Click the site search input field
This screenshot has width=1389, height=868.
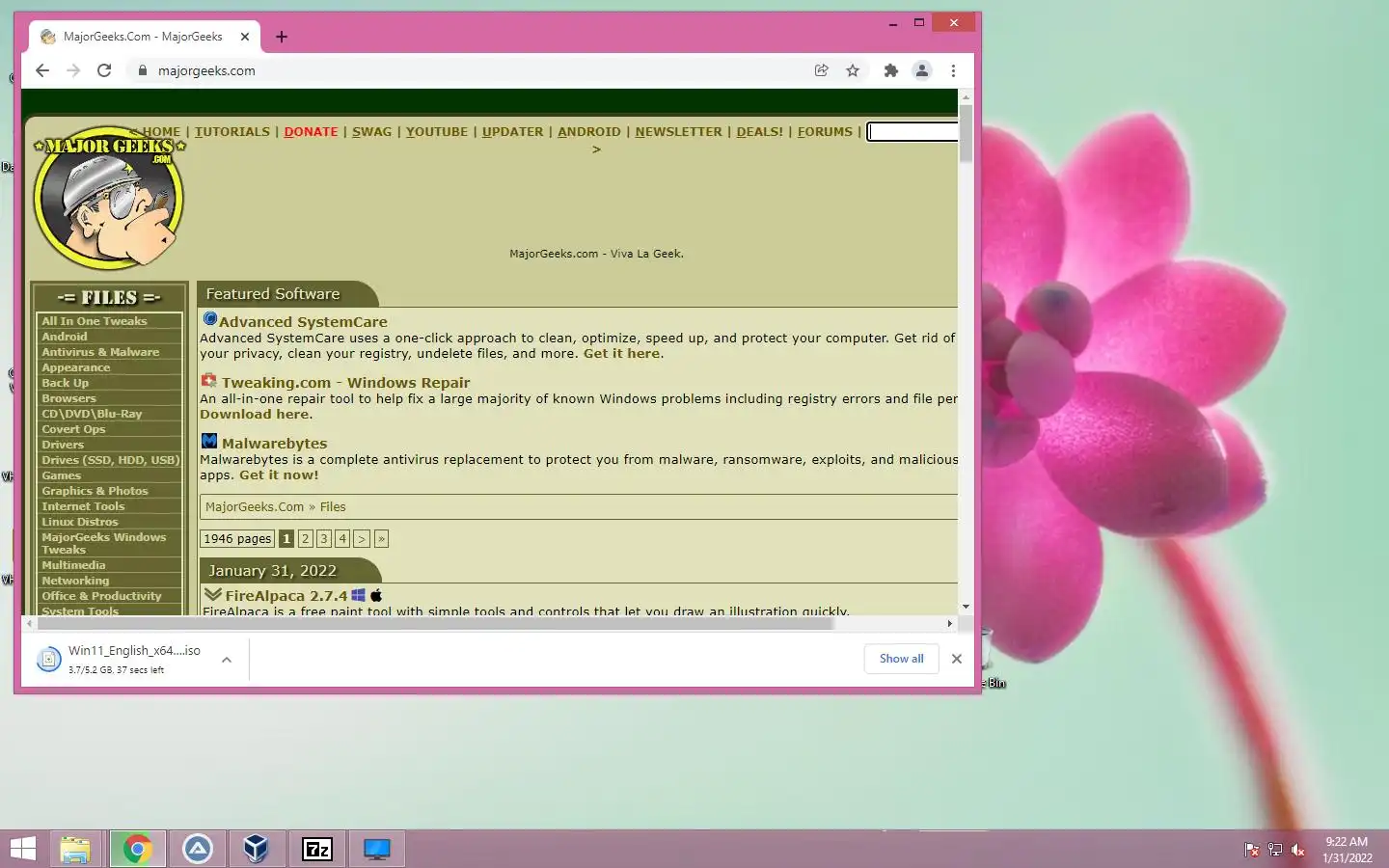[912, 132]
